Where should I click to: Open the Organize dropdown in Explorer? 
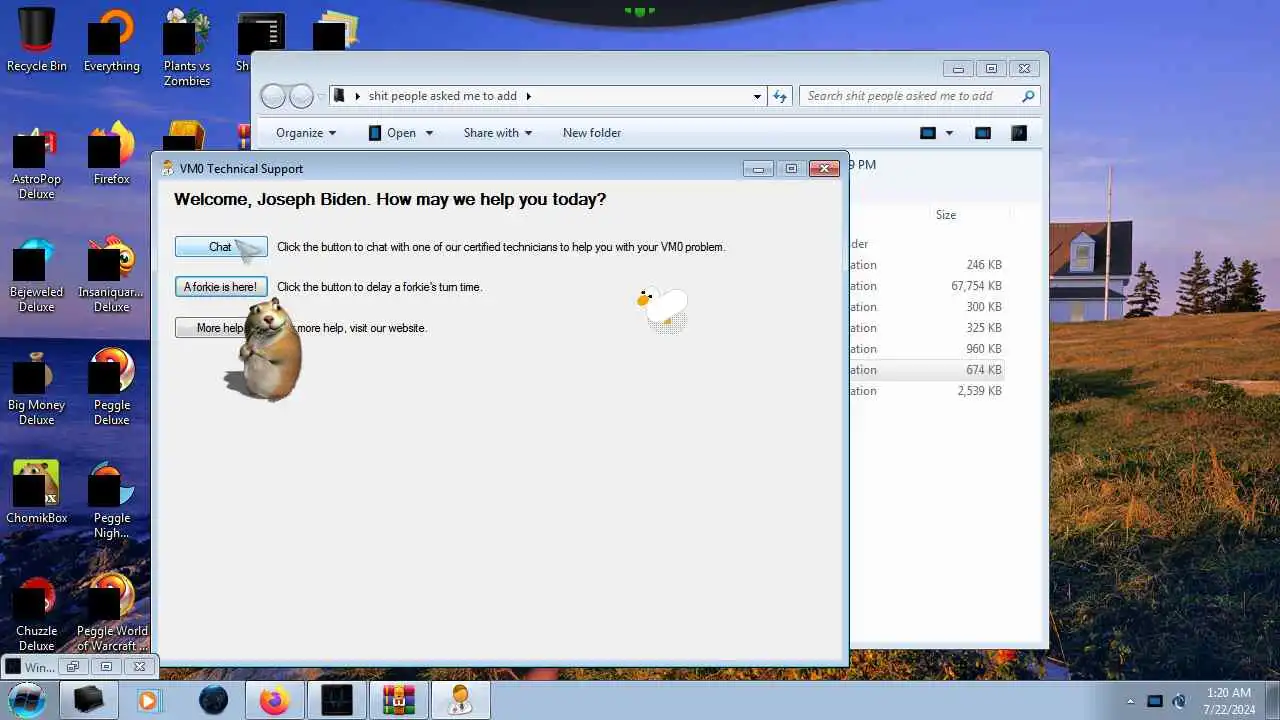pyautogui.click(x=306, y=133)
